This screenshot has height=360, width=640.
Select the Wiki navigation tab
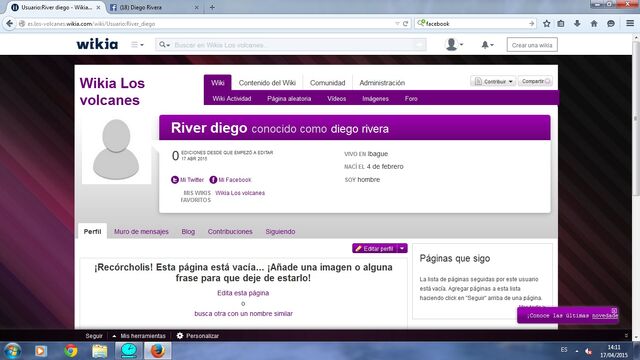pos(218,82)
